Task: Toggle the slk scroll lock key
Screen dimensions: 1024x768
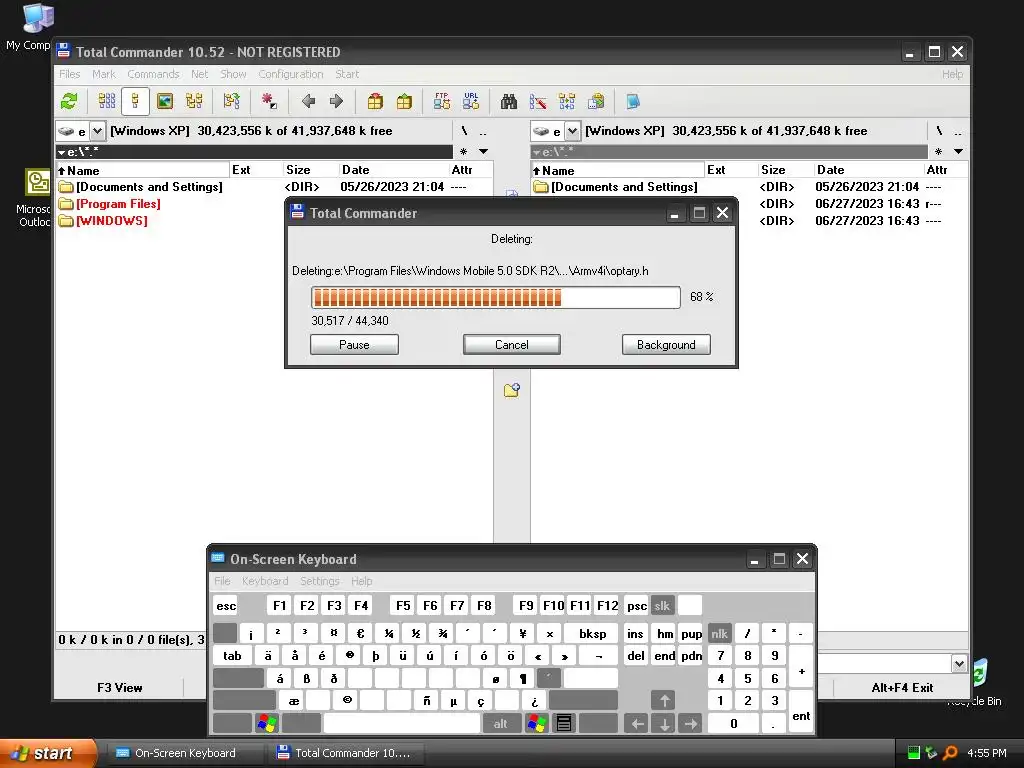Action: click(662, 605)
